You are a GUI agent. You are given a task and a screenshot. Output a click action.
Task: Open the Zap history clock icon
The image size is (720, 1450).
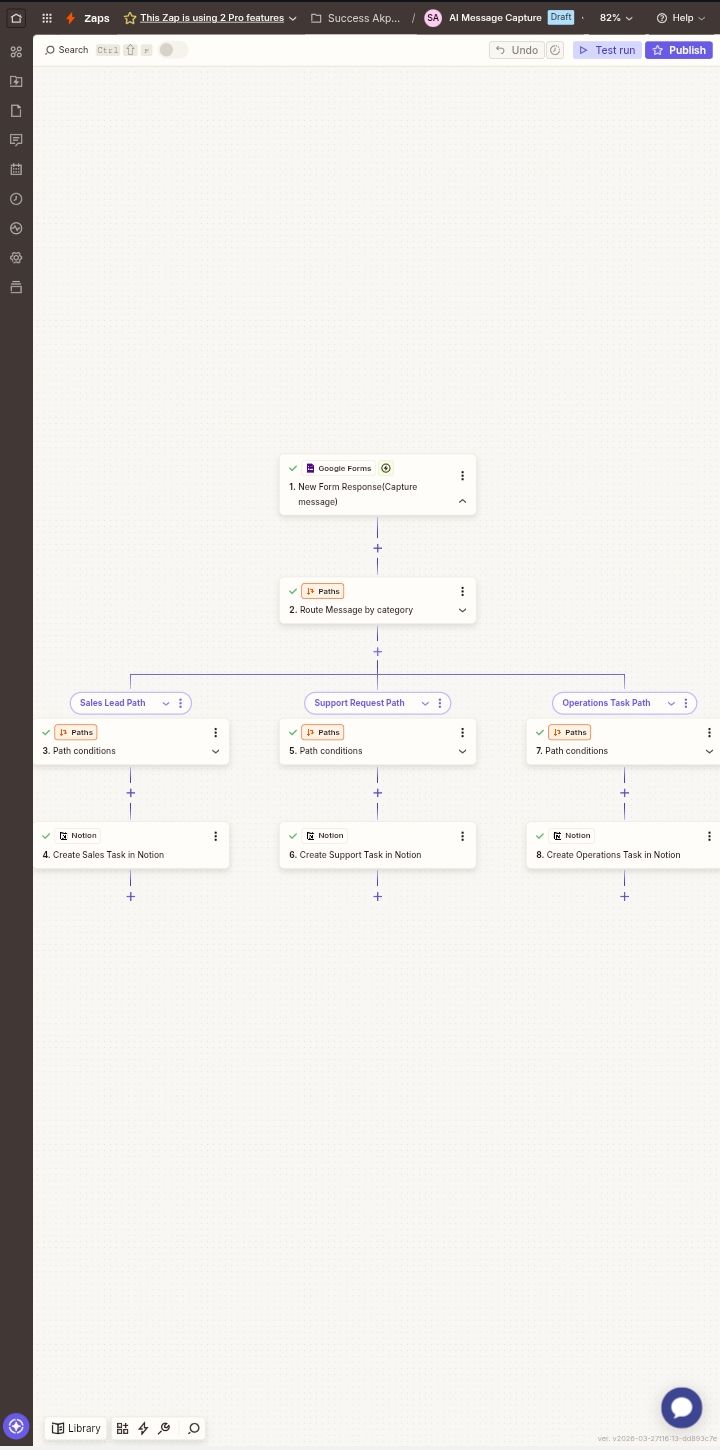click(x=16, y=199)
